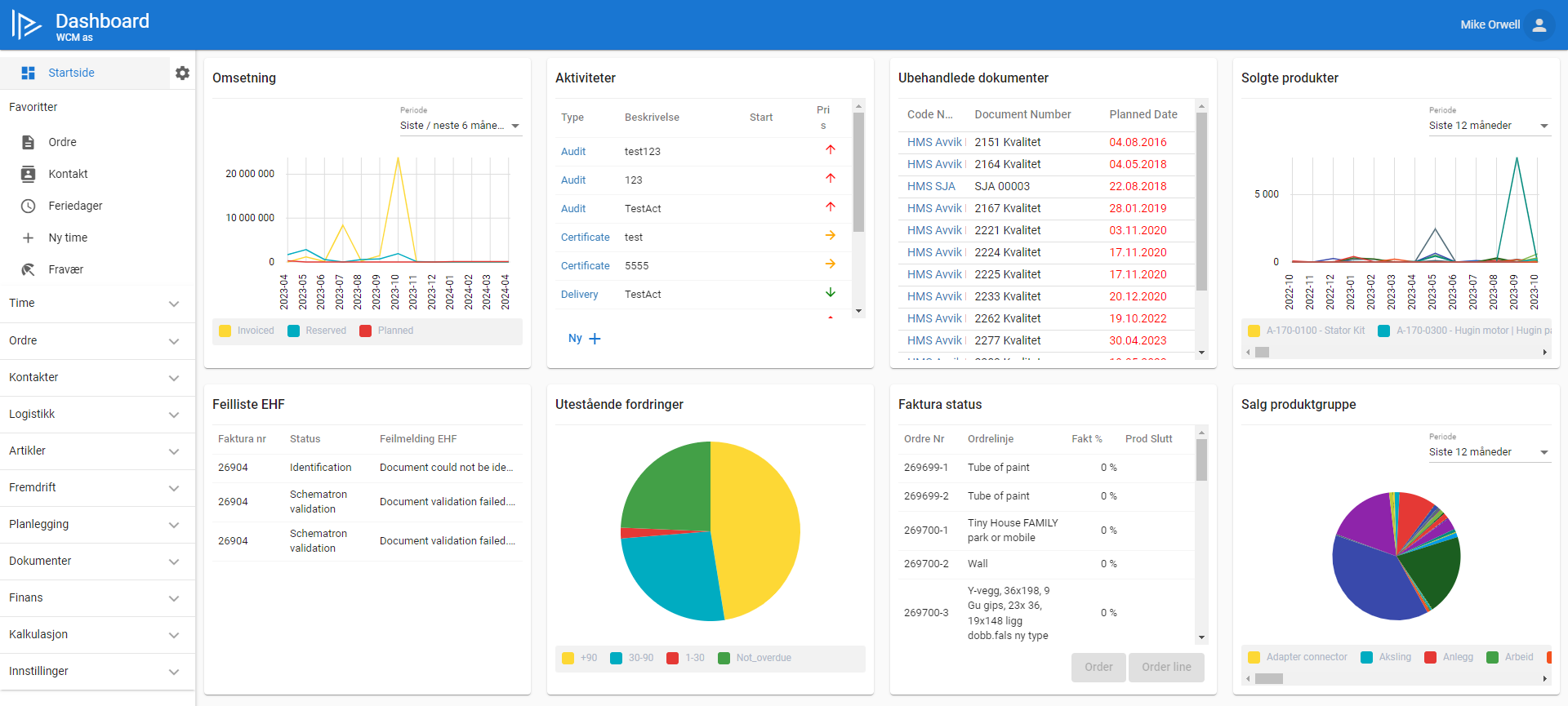Click right scroll arrow in Solgte produkter legend
This screenshot has width=1568, height=706.
pos(1544,353)
